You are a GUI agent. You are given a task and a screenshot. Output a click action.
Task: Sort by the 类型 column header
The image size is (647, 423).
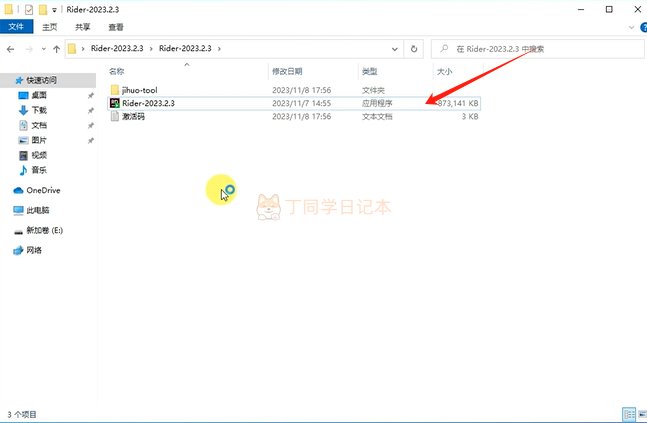tap(369, 71)
